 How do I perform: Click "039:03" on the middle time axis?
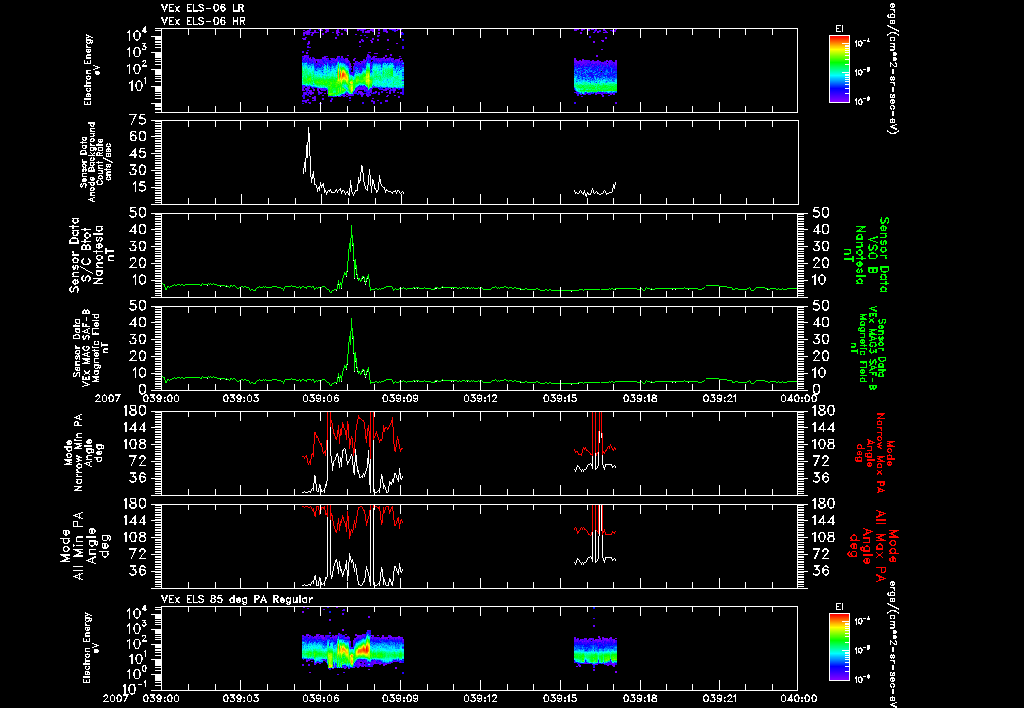(x=241, y=398)
